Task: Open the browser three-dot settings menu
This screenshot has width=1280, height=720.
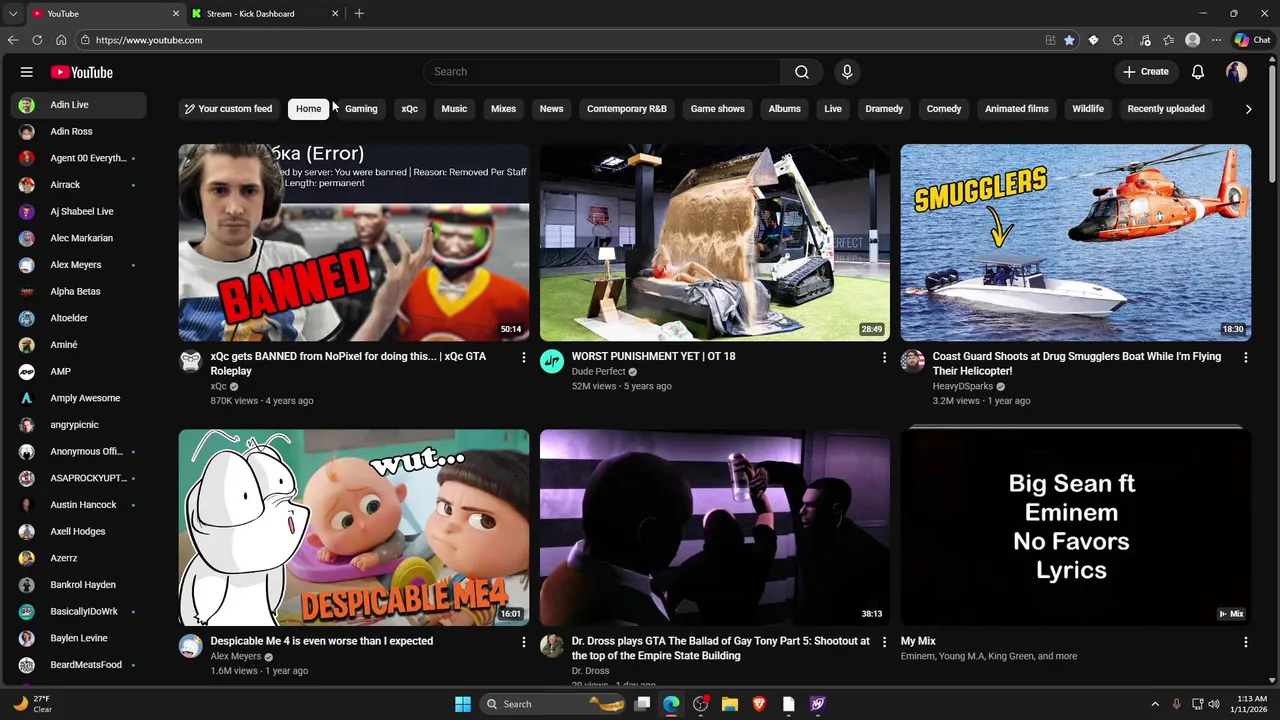Action: [1216, 40]
